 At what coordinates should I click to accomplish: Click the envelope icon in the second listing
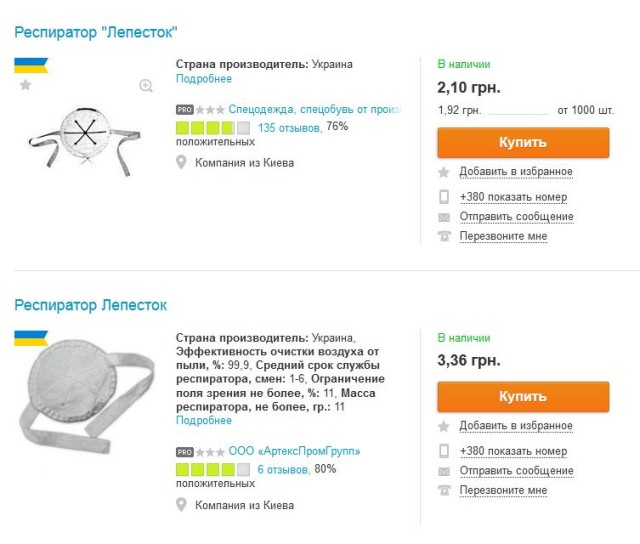pyautogui.click(x=445, y=471)
